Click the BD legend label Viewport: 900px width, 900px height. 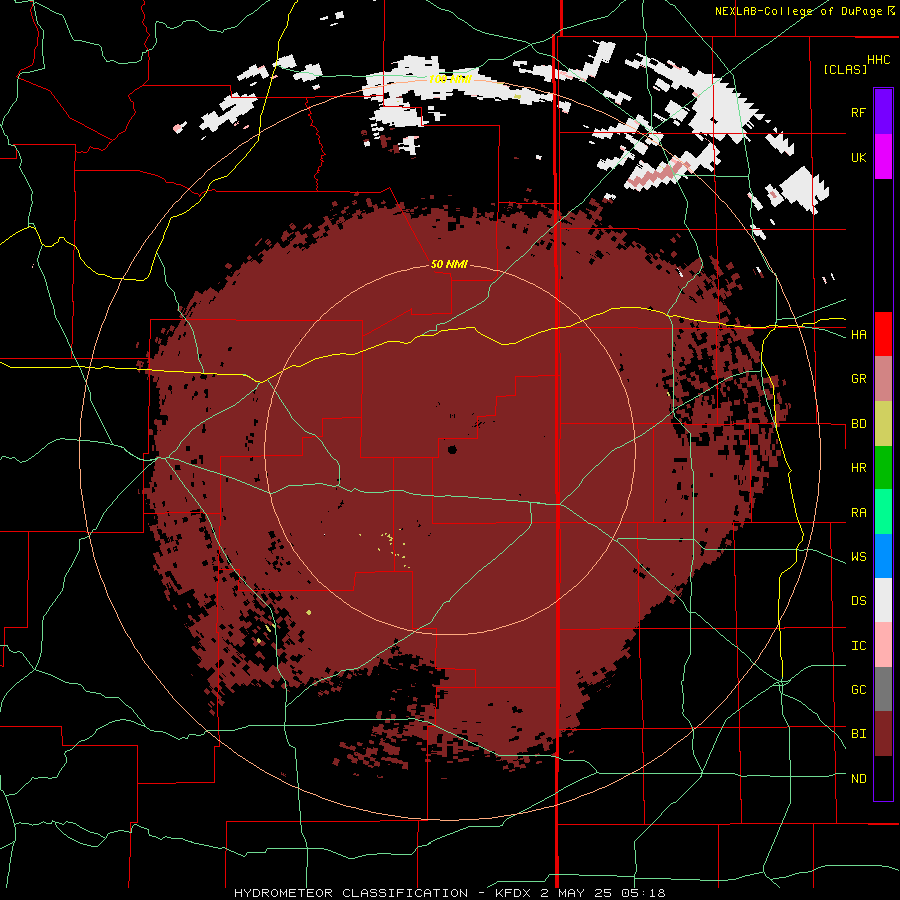click(x=858, y=424)
